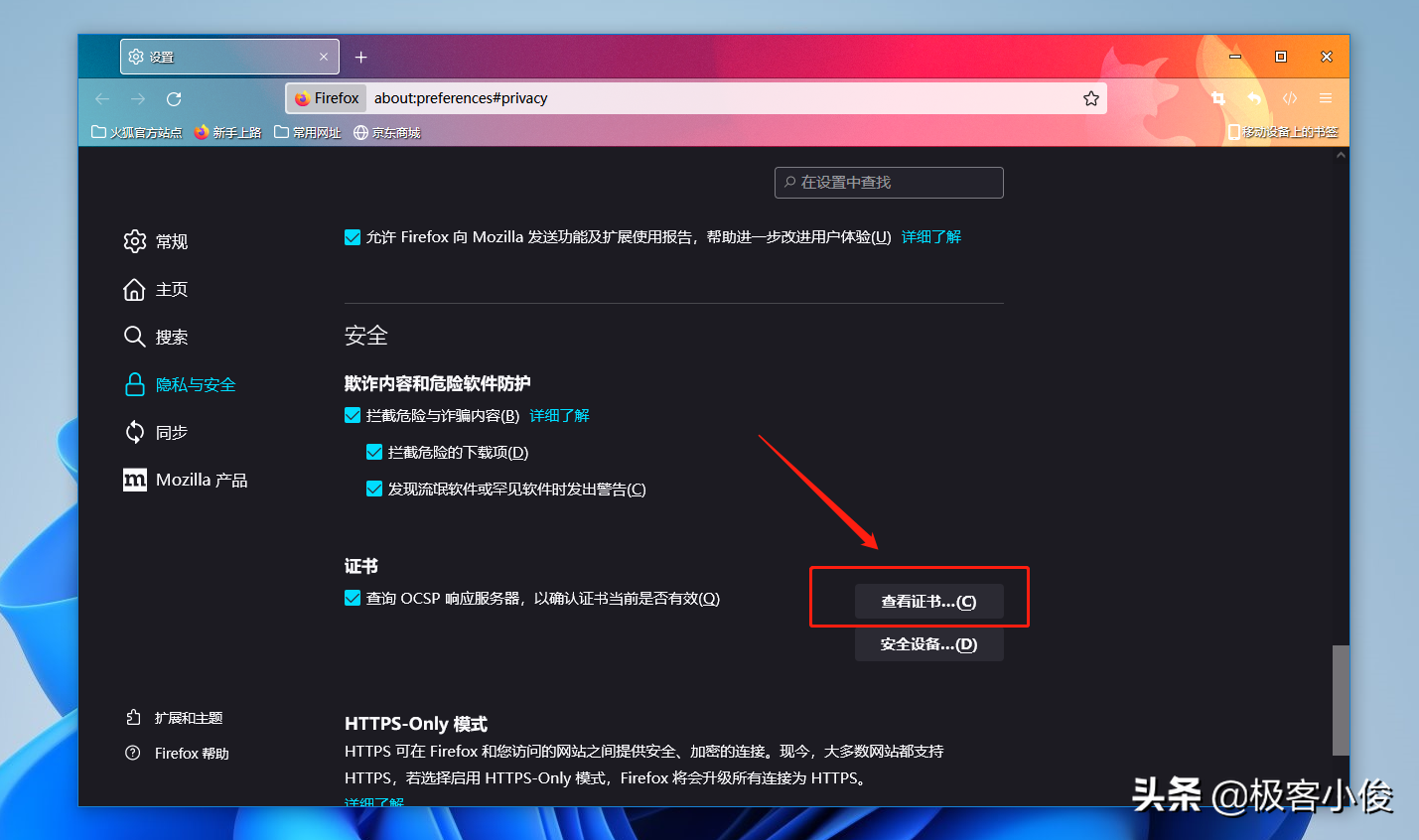
Task: Open 常规 settings section in sidebar
Action: click(x=169, y=241)
